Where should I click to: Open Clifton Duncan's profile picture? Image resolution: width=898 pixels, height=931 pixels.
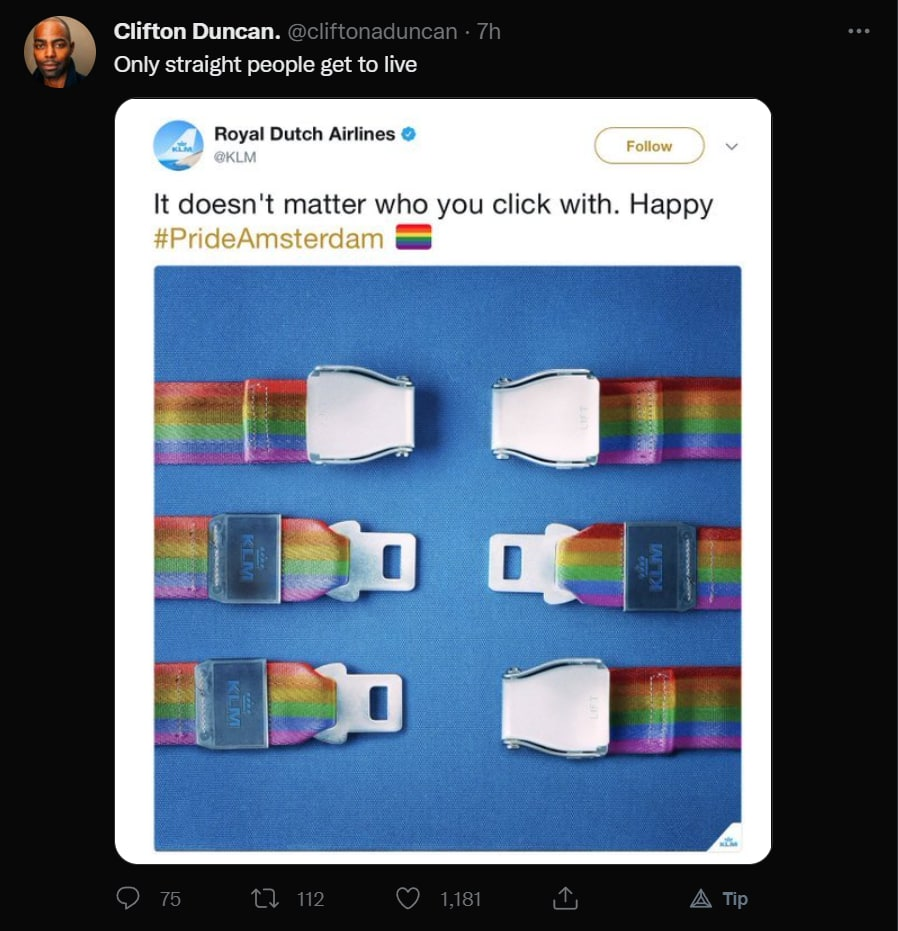59,52
